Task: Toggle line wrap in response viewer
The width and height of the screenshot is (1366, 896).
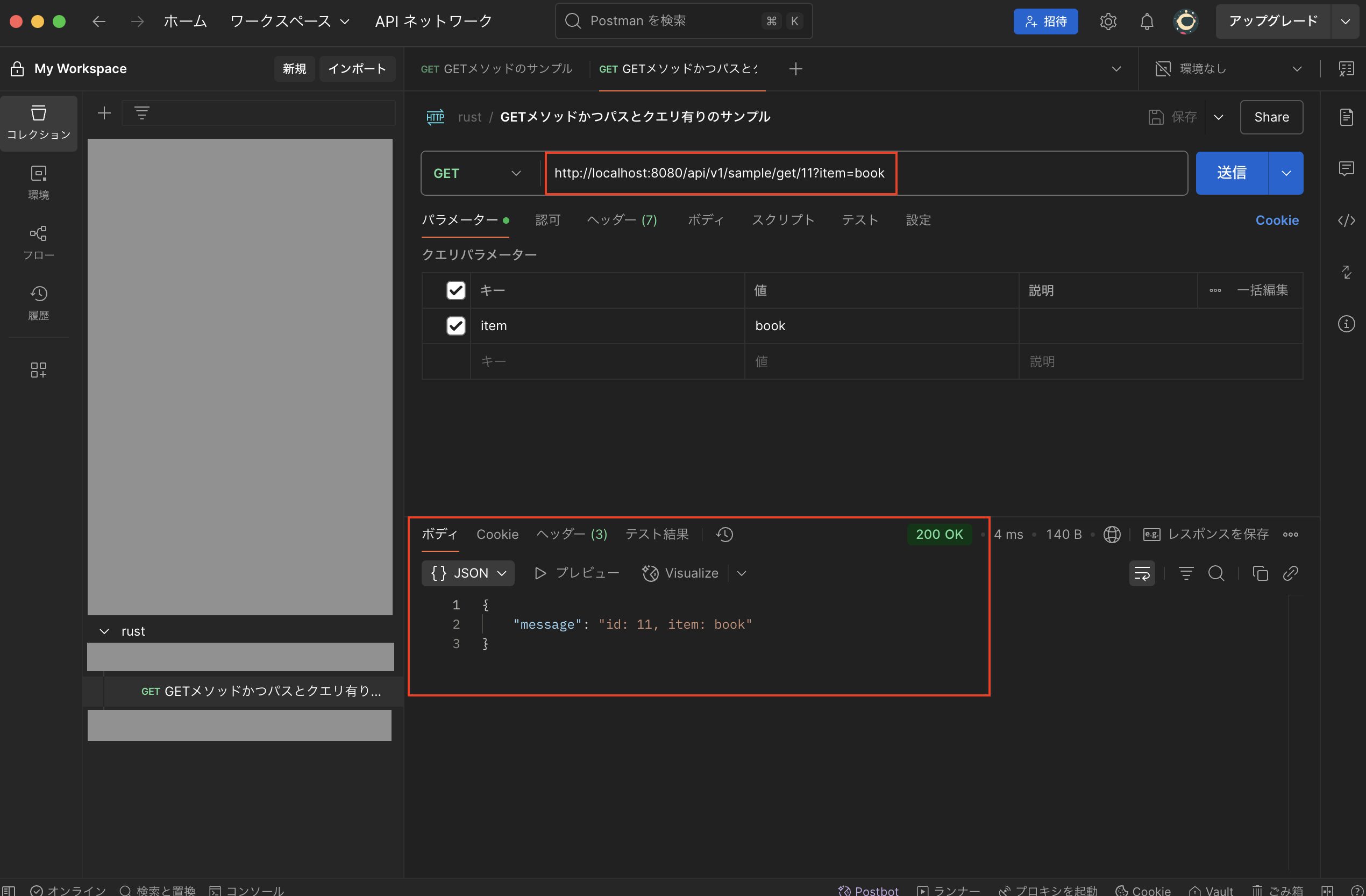Action: point(1142,573)
